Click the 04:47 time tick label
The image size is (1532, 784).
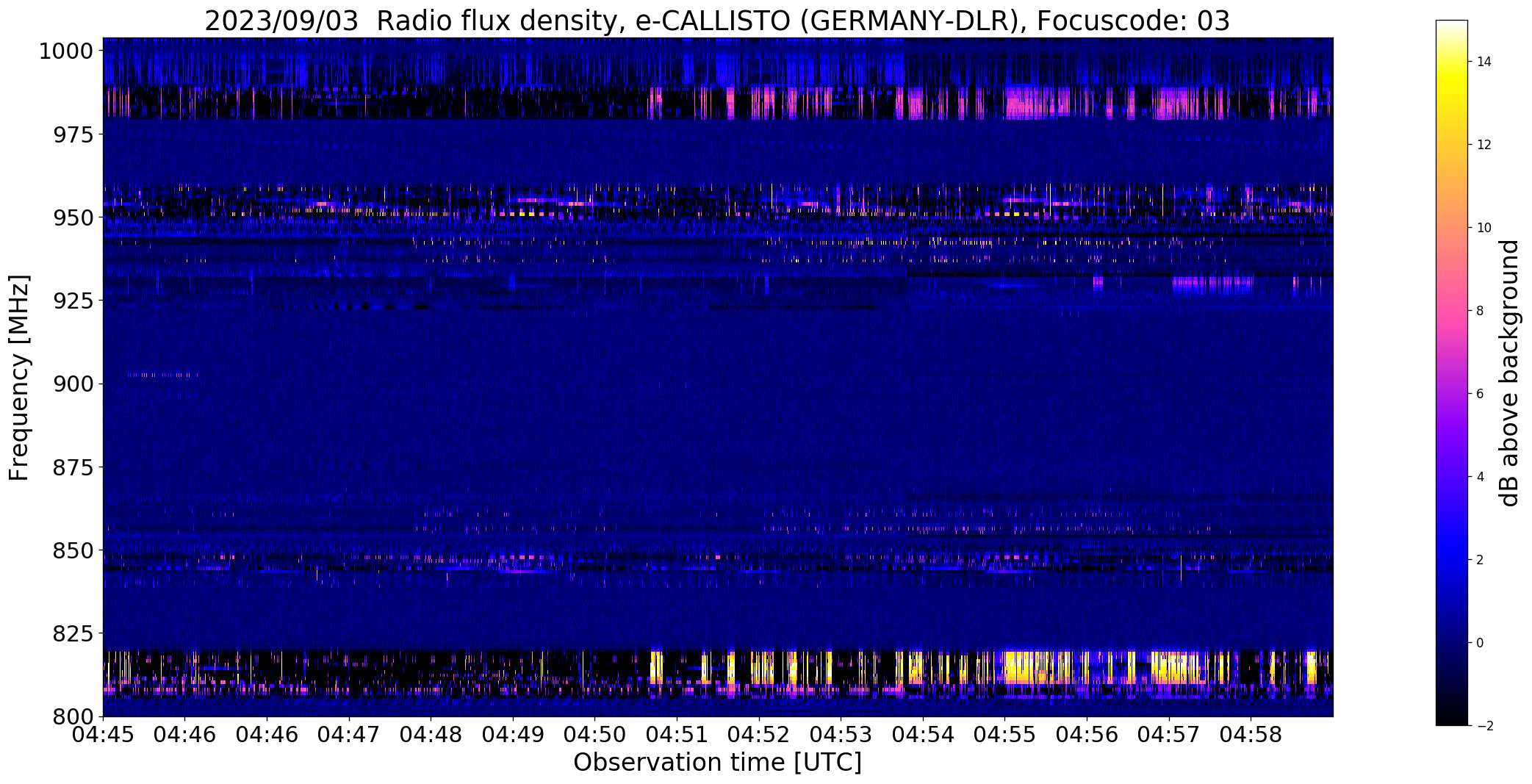pyautogui.click(x=349, y=735)
